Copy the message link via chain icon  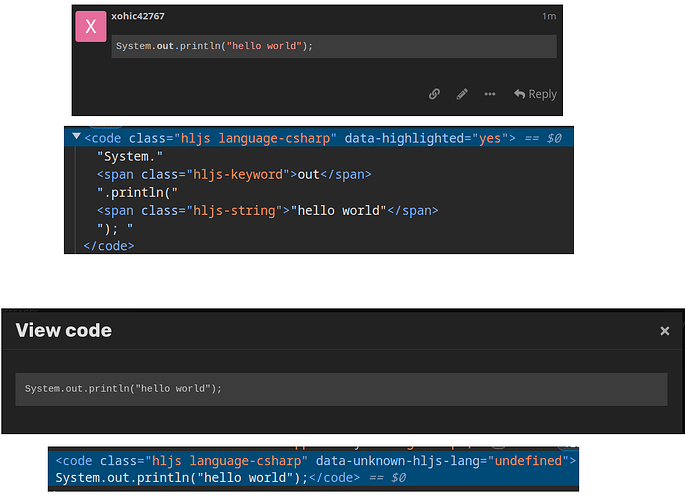tap(434, 94)
